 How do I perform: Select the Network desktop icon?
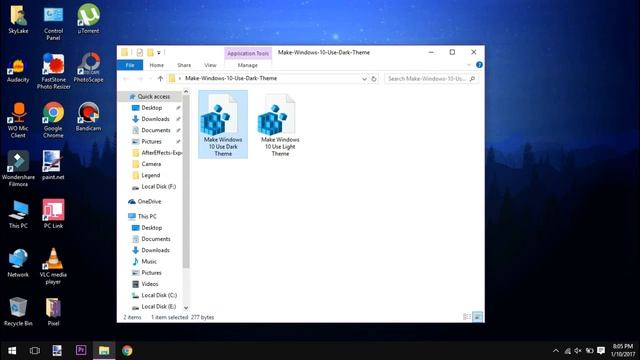click(18, 263)
